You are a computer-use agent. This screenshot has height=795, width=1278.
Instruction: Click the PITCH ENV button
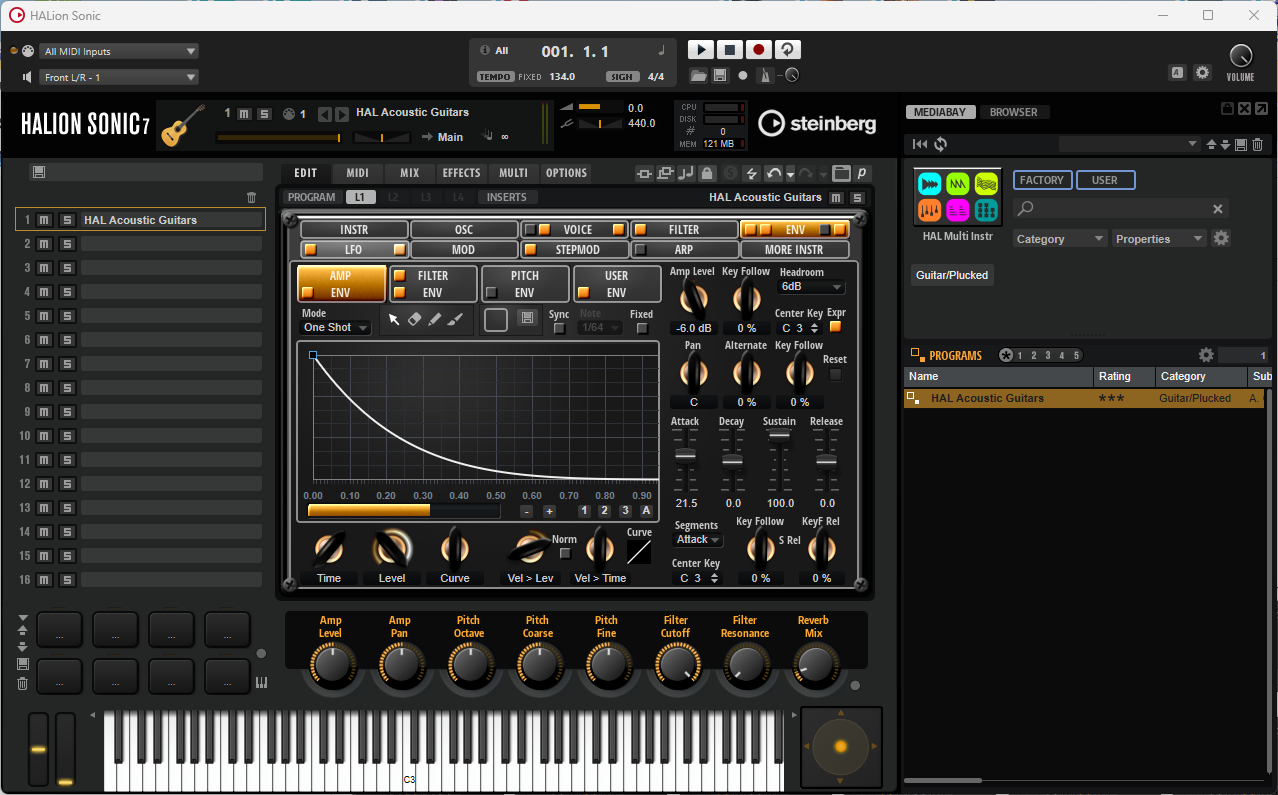click(x=525, y=284)
